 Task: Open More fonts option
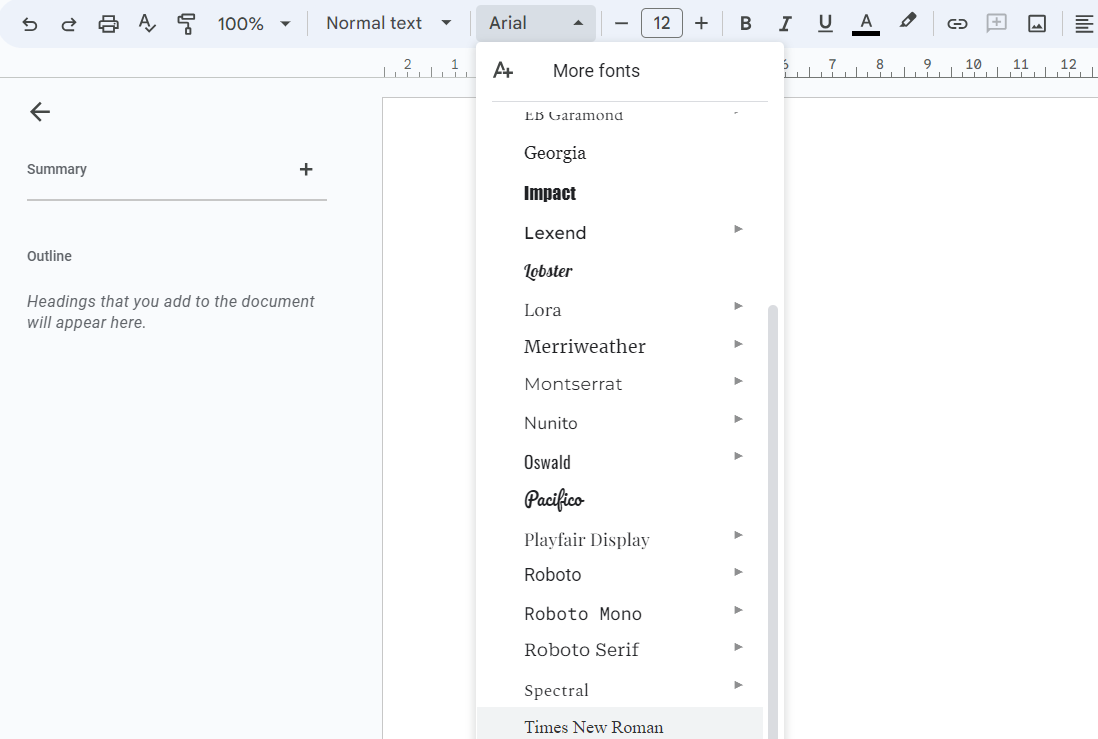click(596, 71)
